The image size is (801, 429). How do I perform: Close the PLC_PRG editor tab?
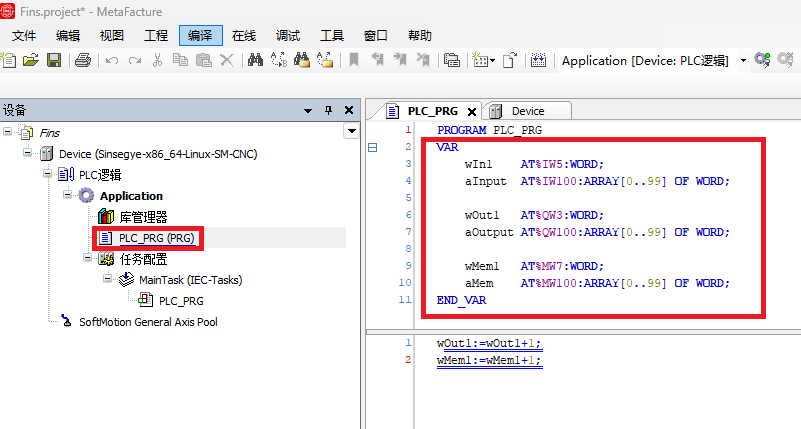(472, 112)
